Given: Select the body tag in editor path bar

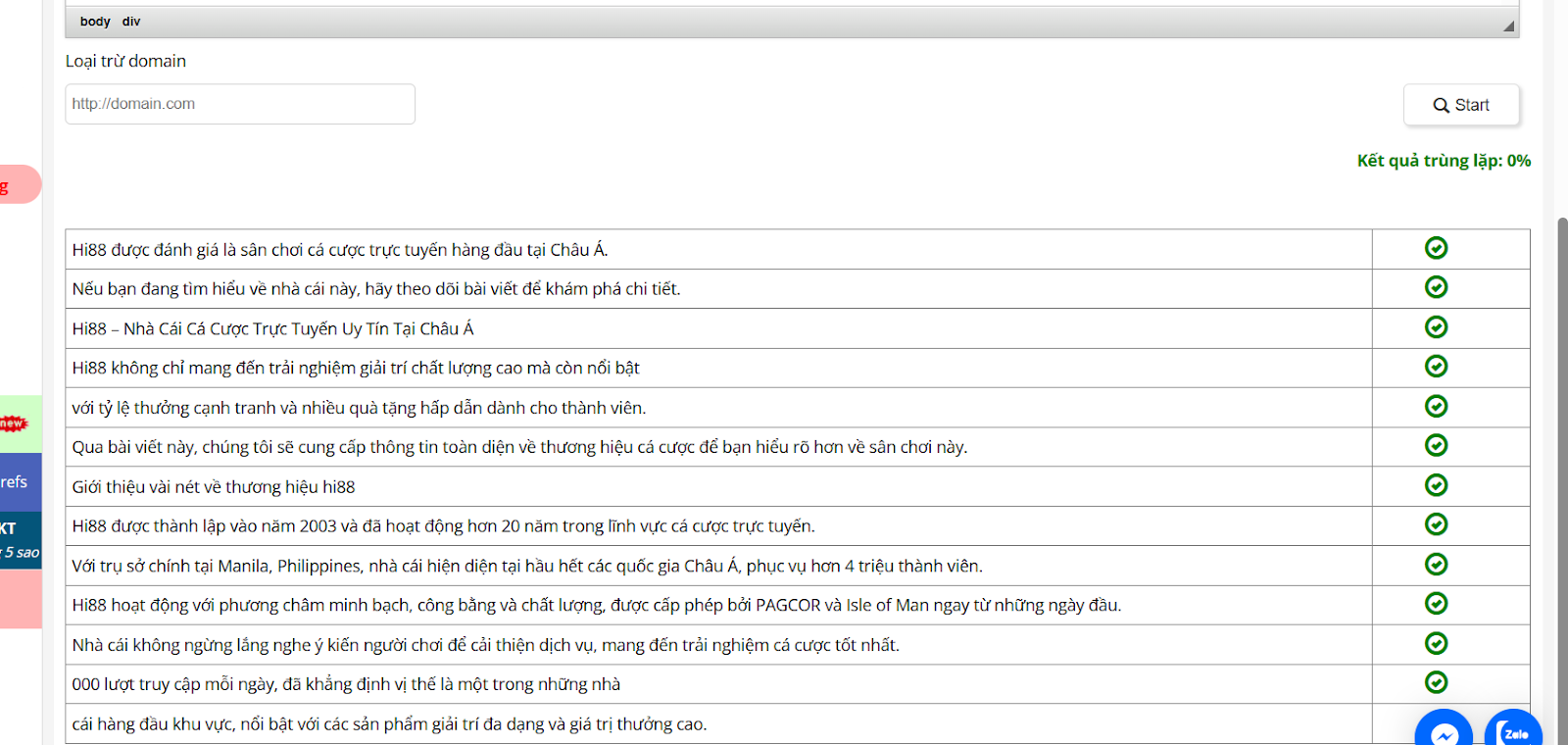Looking at the screenshot, I should tap(95, 22).
